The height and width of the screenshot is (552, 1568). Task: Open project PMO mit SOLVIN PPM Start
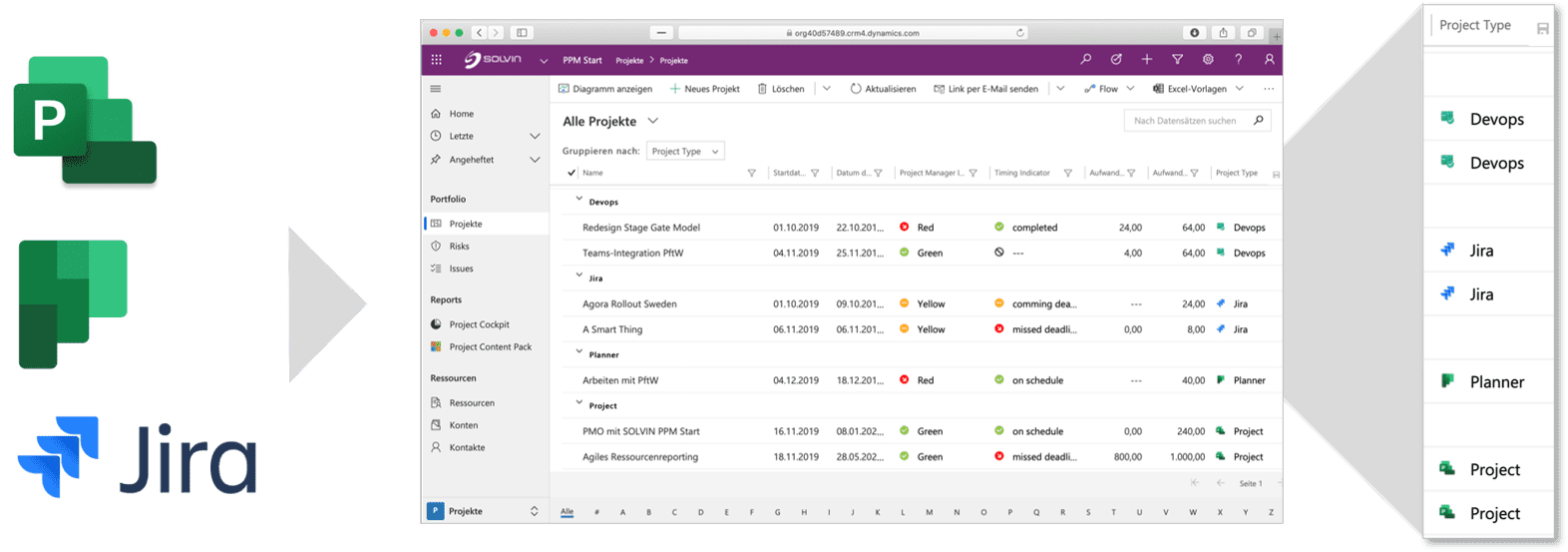point(640,432)
